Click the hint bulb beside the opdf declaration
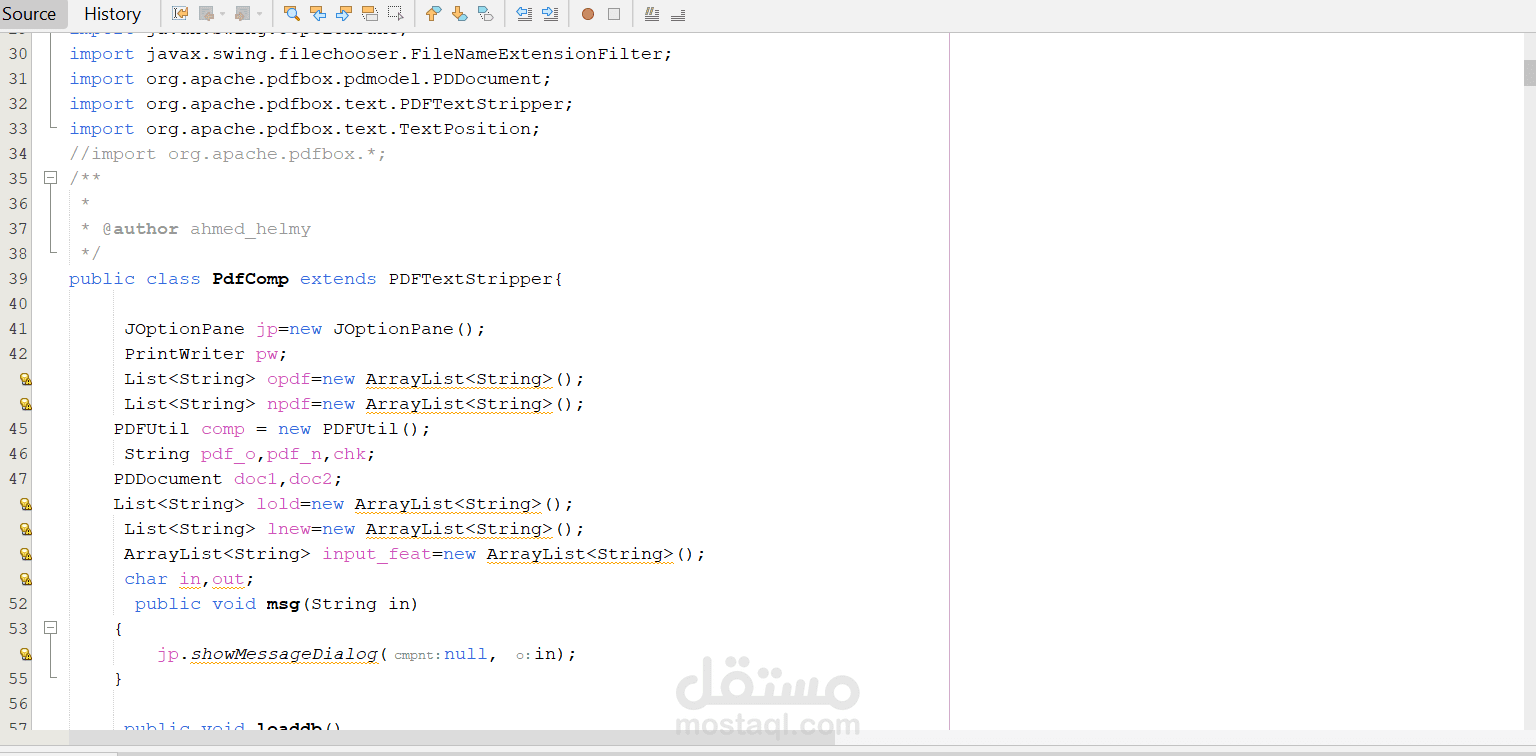The width and height of the screenshot is (1536, 756). (x=25, y=379)
